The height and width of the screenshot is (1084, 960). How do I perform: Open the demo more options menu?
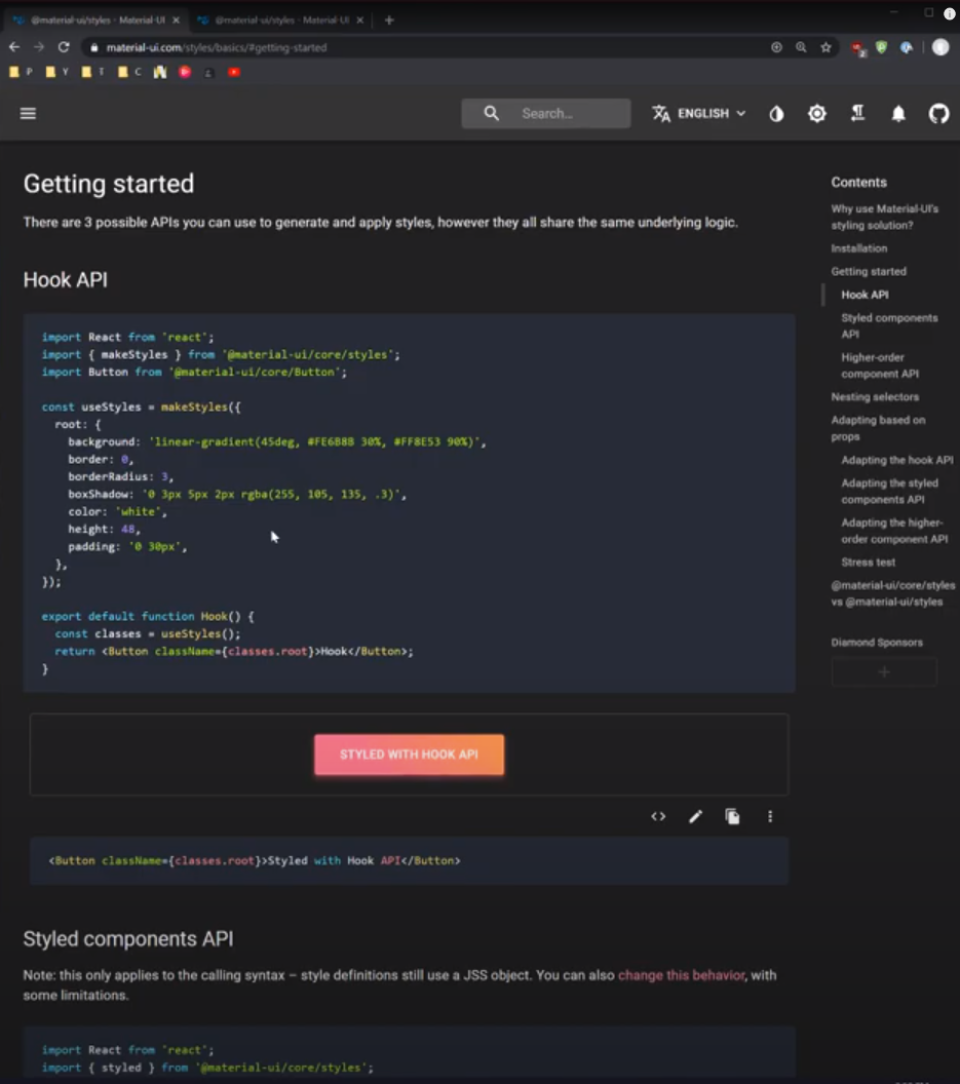click(x=770, y=816)
